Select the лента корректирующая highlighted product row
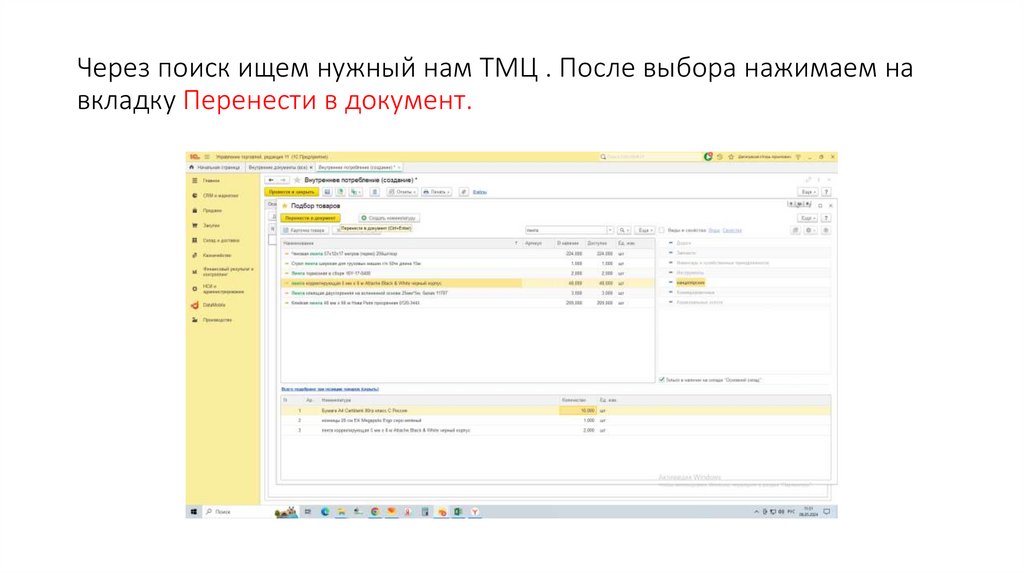 click(467, 283)
